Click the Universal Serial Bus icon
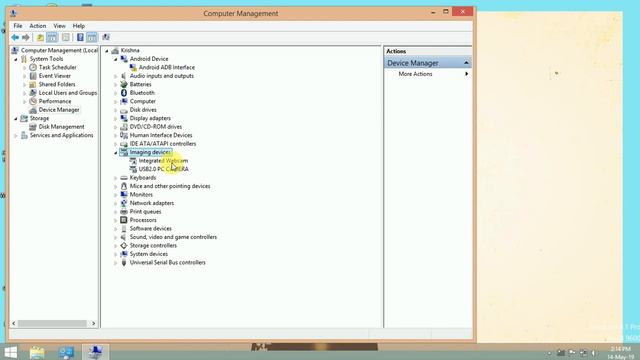 pyautogui.click(x=124, y=262)
